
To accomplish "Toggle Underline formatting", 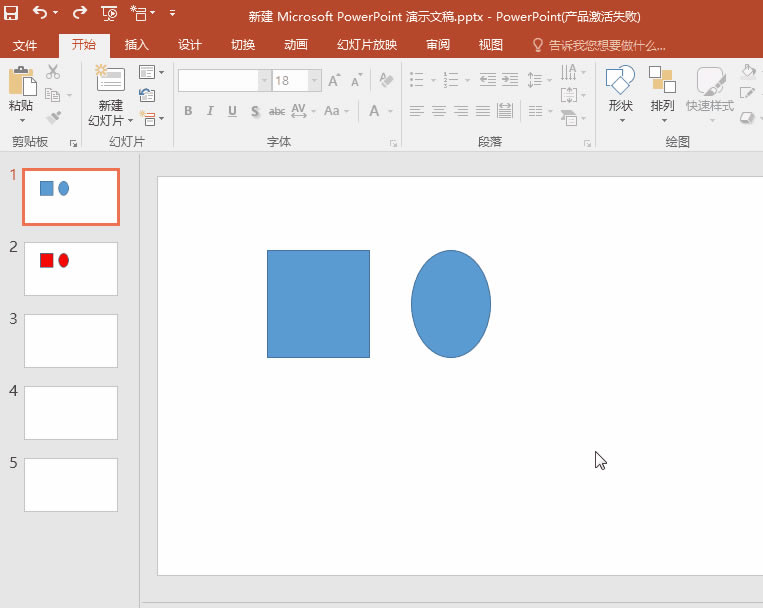I will 232,111.
